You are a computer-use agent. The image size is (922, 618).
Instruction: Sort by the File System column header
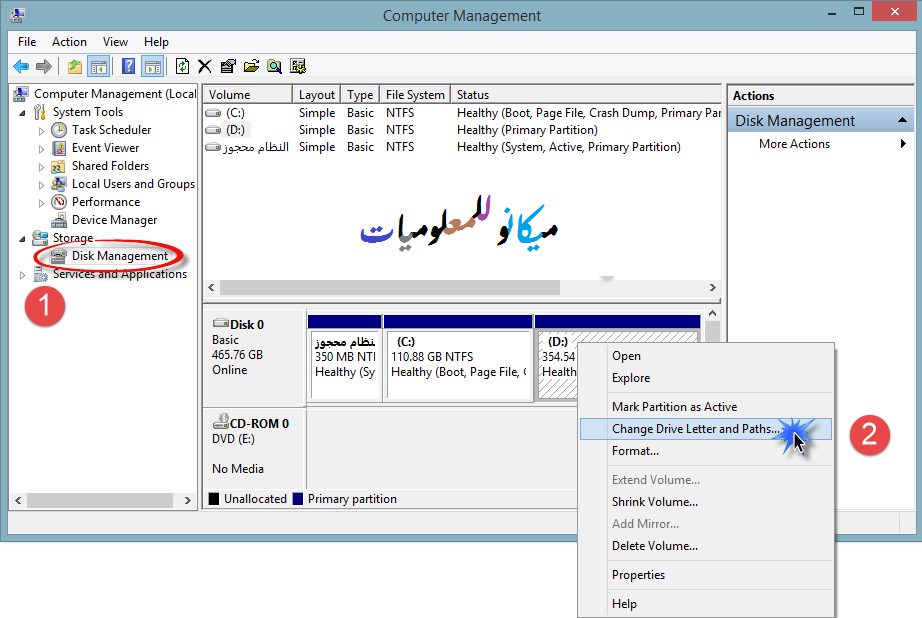click(415, 95)
